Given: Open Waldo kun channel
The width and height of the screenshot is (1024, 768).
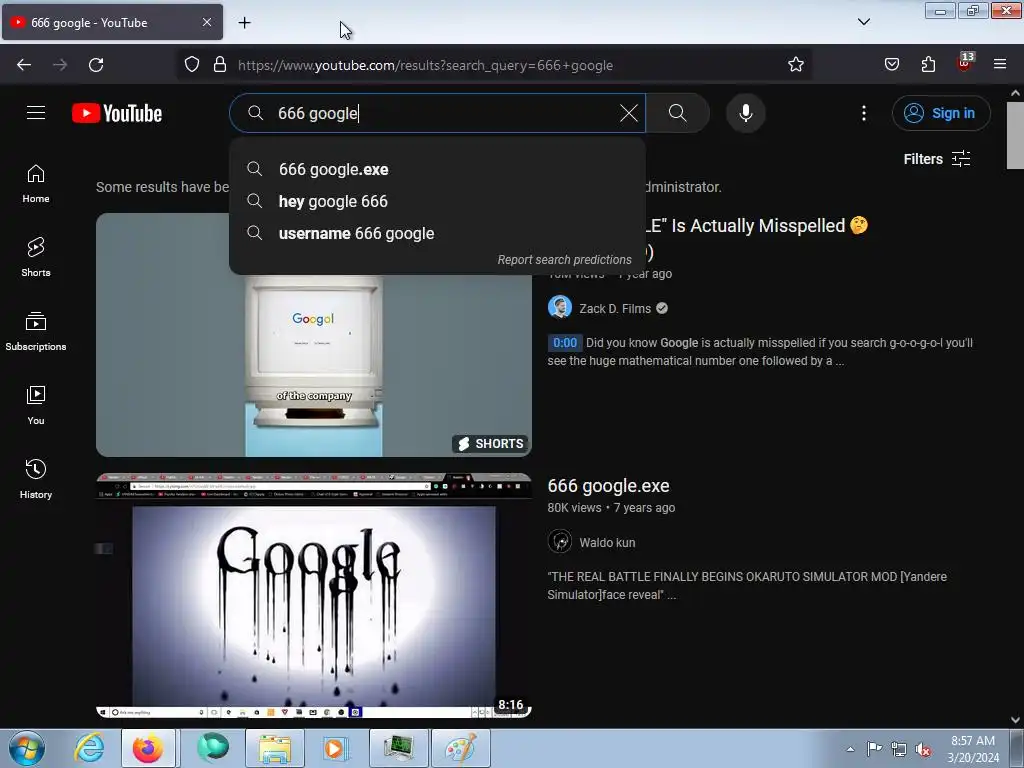Looking at the screenshot, I should [x=607, y=543].
